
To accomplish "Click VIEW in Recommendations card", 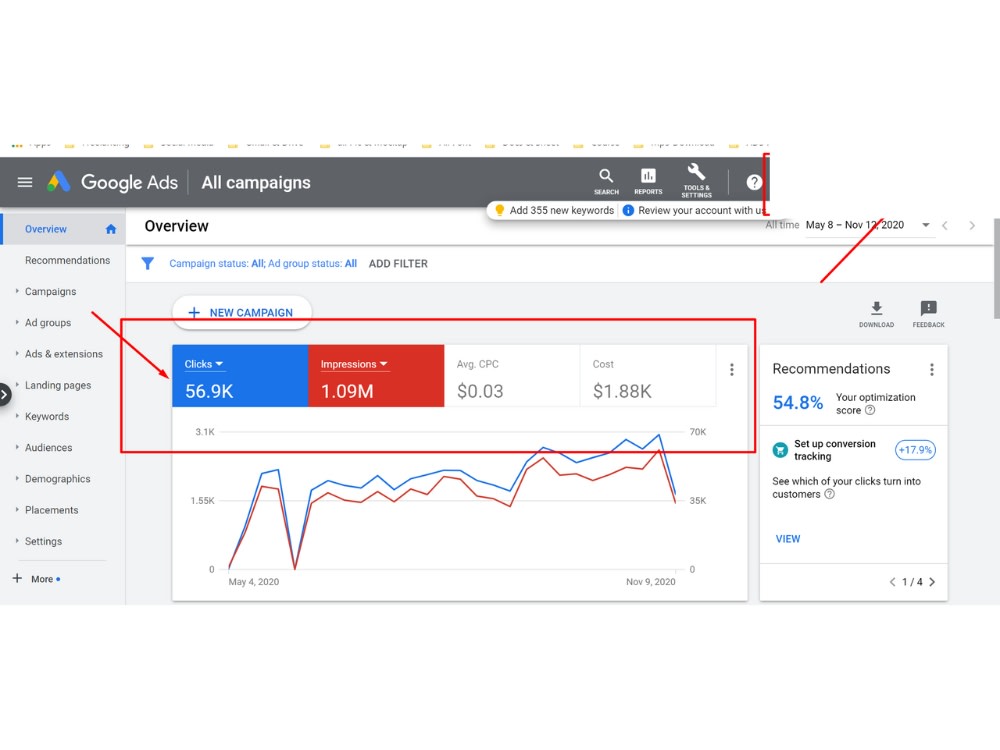I will 788,539.
